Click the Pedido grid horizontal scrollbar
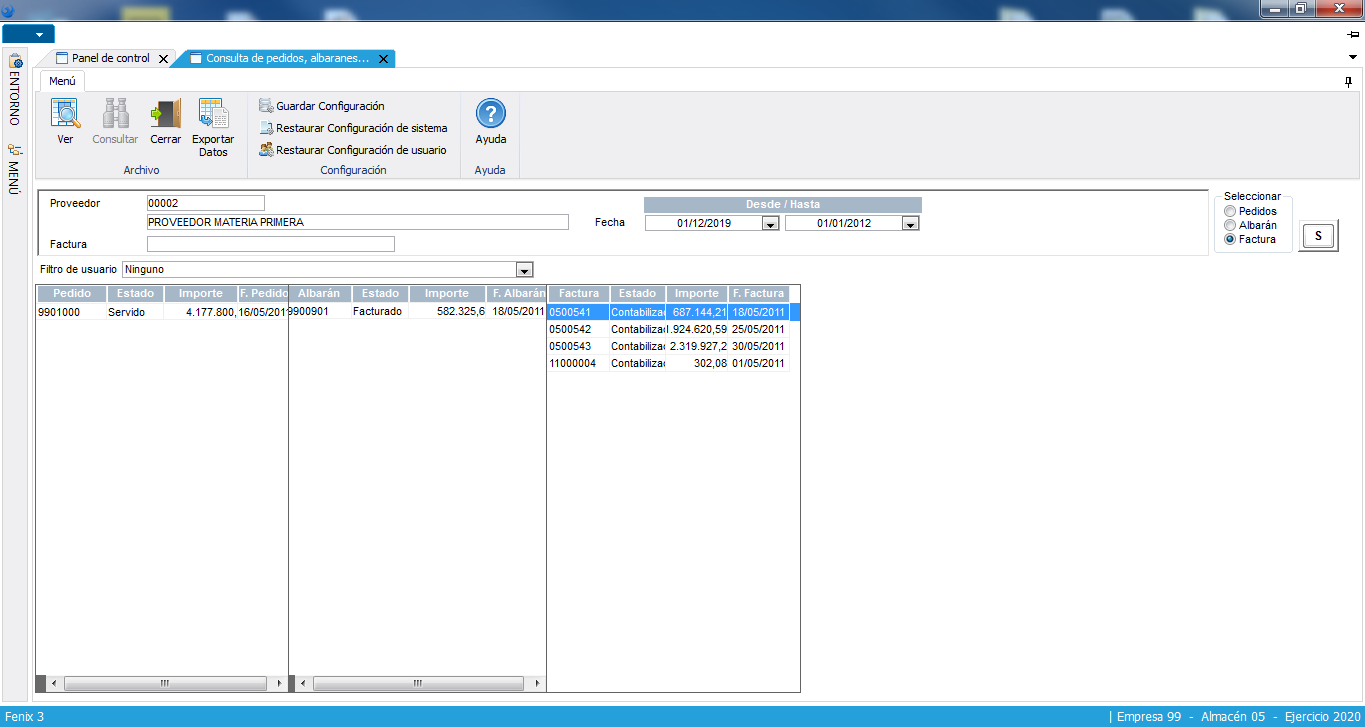Screen dimensions: 1365x727 161,683
